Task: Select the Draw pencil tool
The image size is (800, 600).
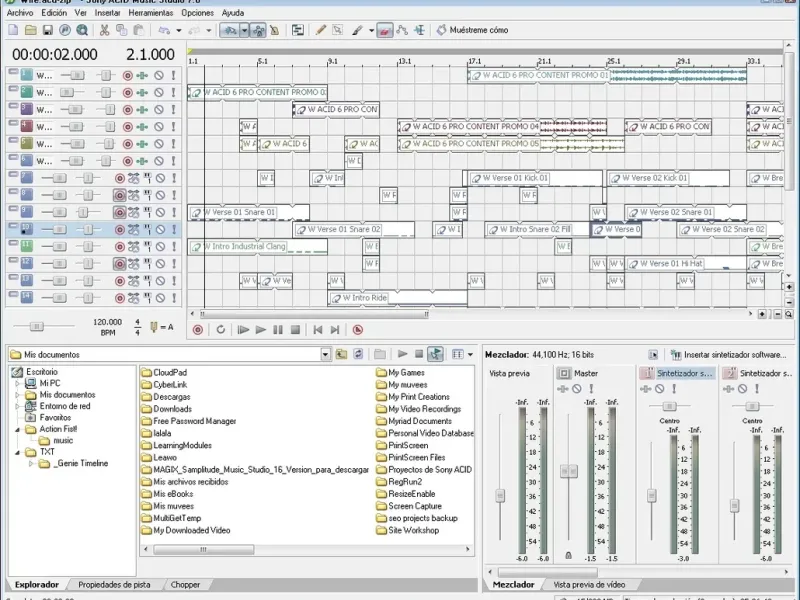Action: [x=321, y=31]
